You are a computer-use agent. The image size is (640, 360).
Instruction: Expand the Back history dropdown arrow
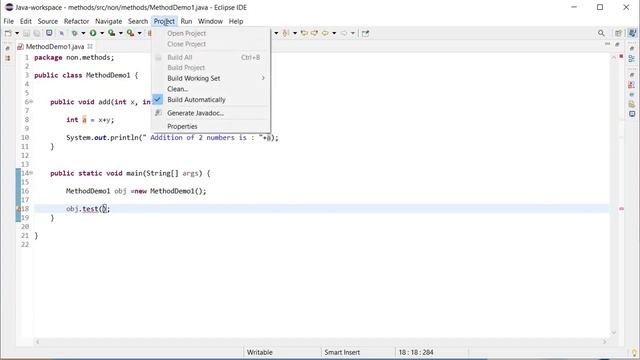333,33
